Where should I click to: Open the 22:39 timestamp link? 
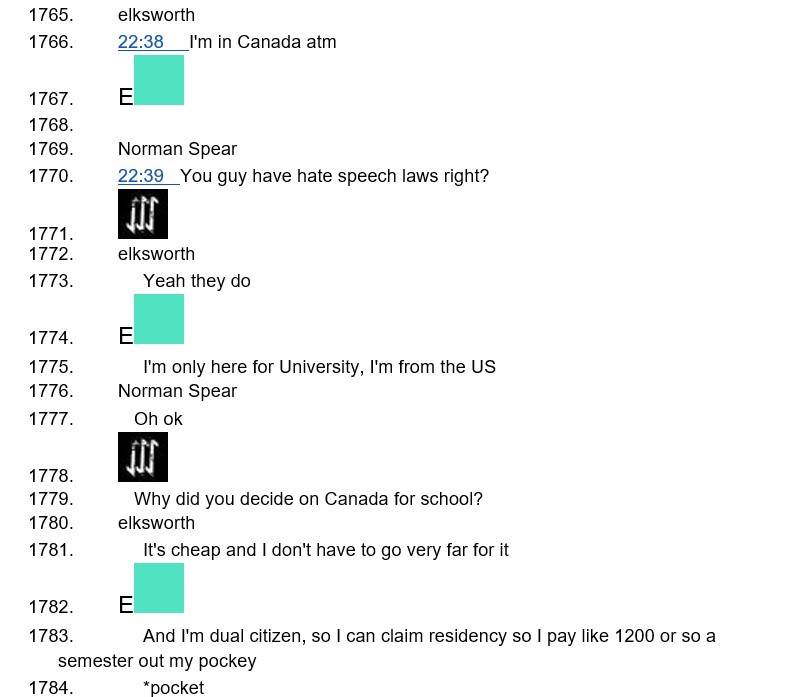coord(141,176)
